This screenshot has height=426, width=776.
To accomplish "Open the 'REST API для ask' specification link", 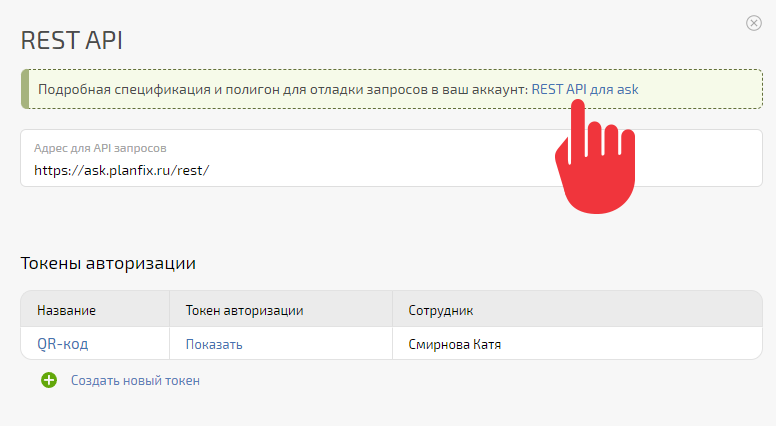I will (x=584, y=90).
